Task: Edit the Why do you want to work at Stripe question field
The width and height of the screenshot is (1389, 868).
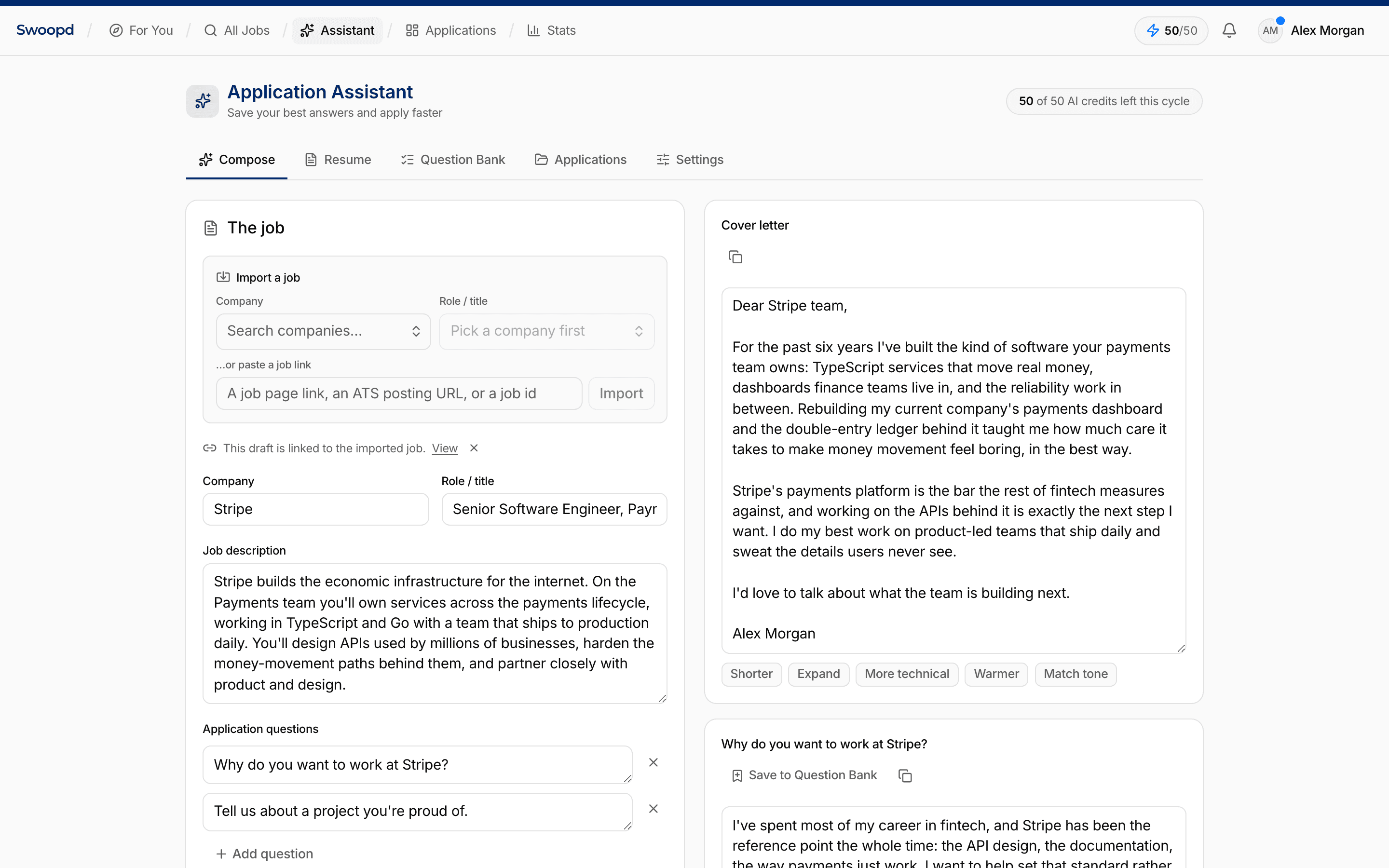Action: coord(417,765)
